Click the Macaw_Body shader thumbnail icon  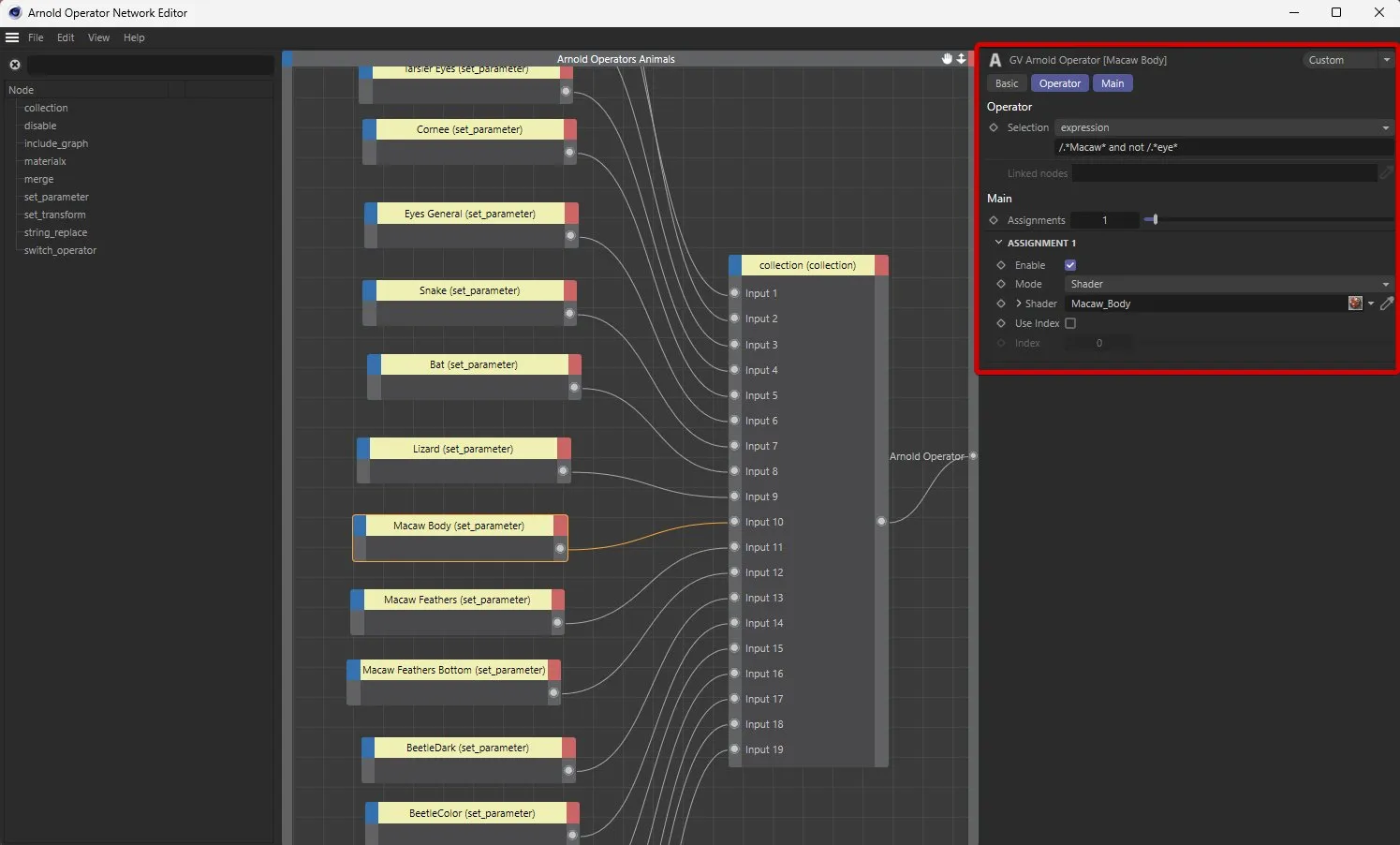pos(1355,304)
